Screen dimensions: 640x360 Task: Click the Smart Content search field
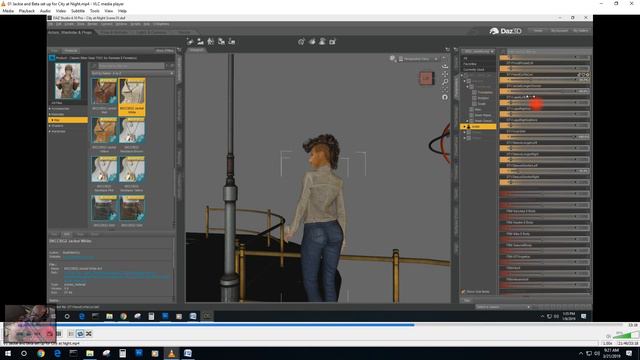click(x=131, y=66)
